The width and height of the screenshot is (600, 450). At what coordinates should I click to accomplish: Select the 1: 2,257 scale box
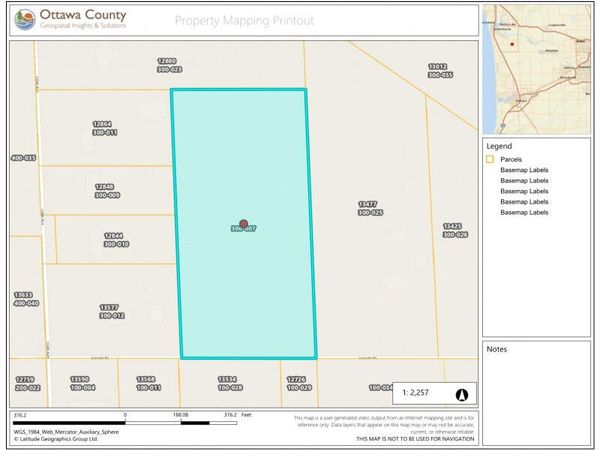tap(416, 393)
